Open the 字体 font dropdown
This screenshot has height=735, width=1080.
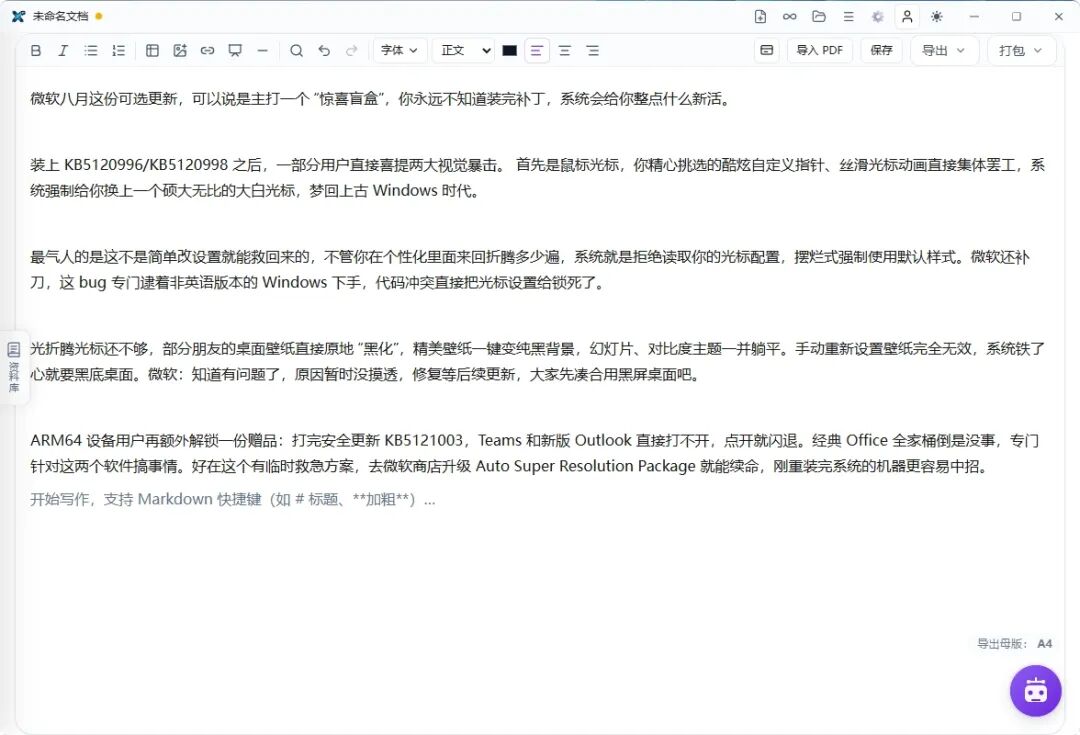[399, 50]
